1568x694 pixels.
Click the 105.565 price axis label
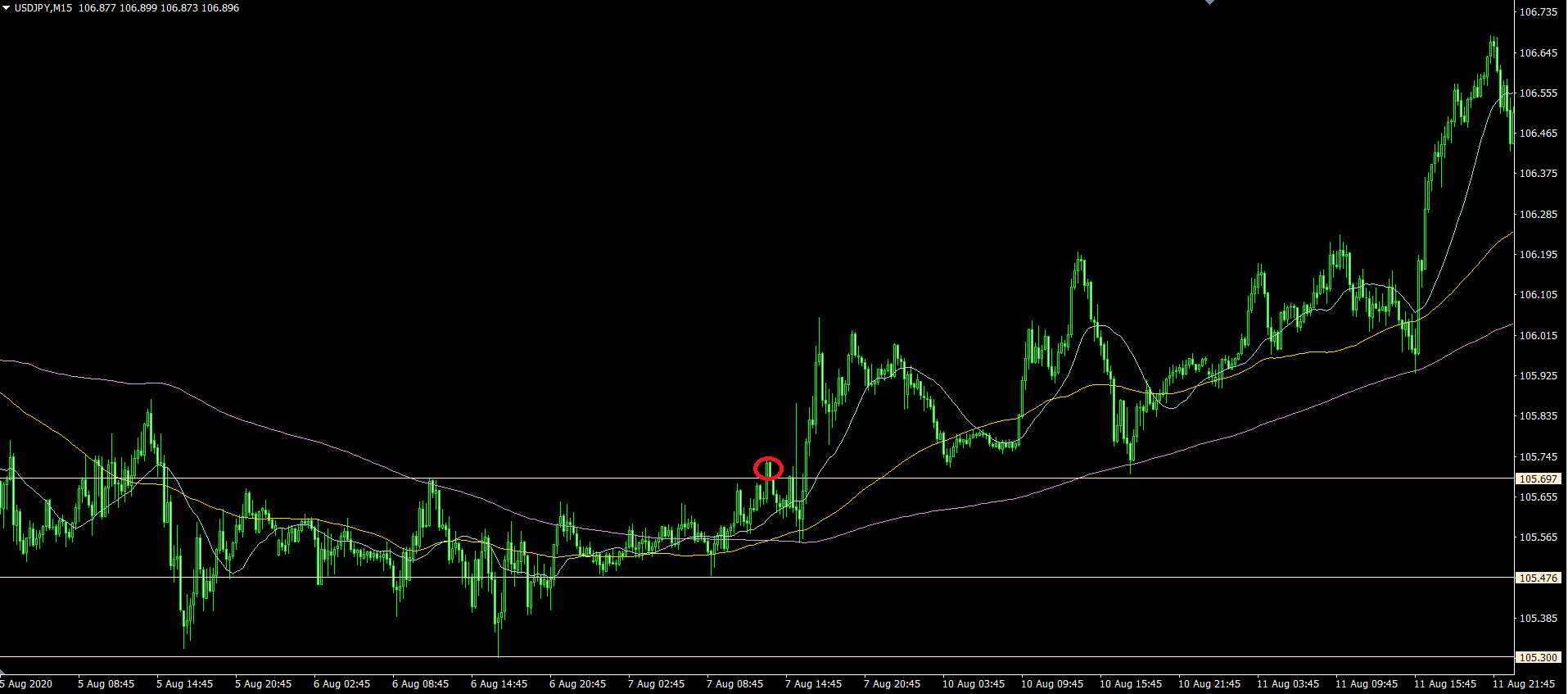(x=1539, y=538)
